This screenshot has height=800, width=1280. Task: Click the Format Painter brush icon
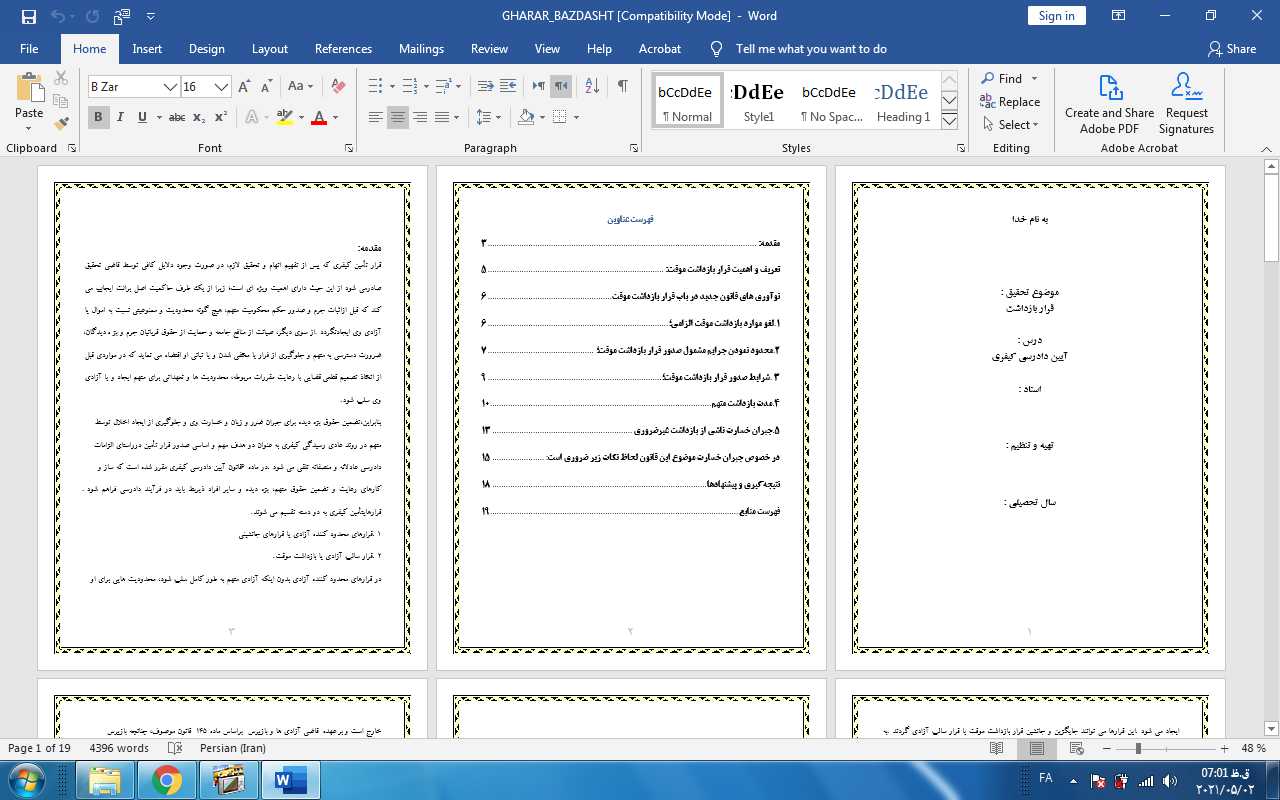pos(61,124)
